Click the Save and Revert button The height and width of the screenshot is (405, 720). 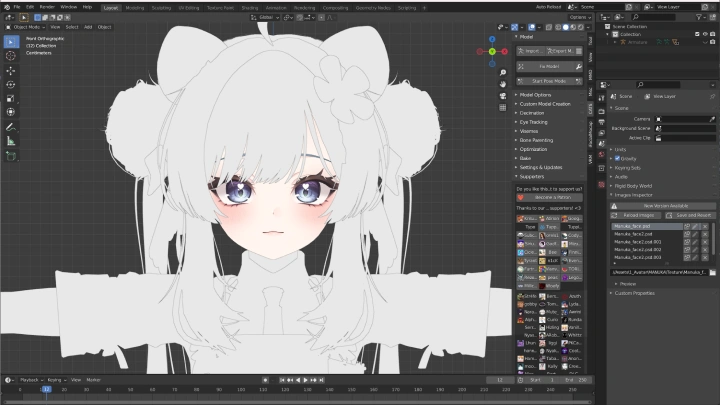pyautogui.click(x=690, y=215)
